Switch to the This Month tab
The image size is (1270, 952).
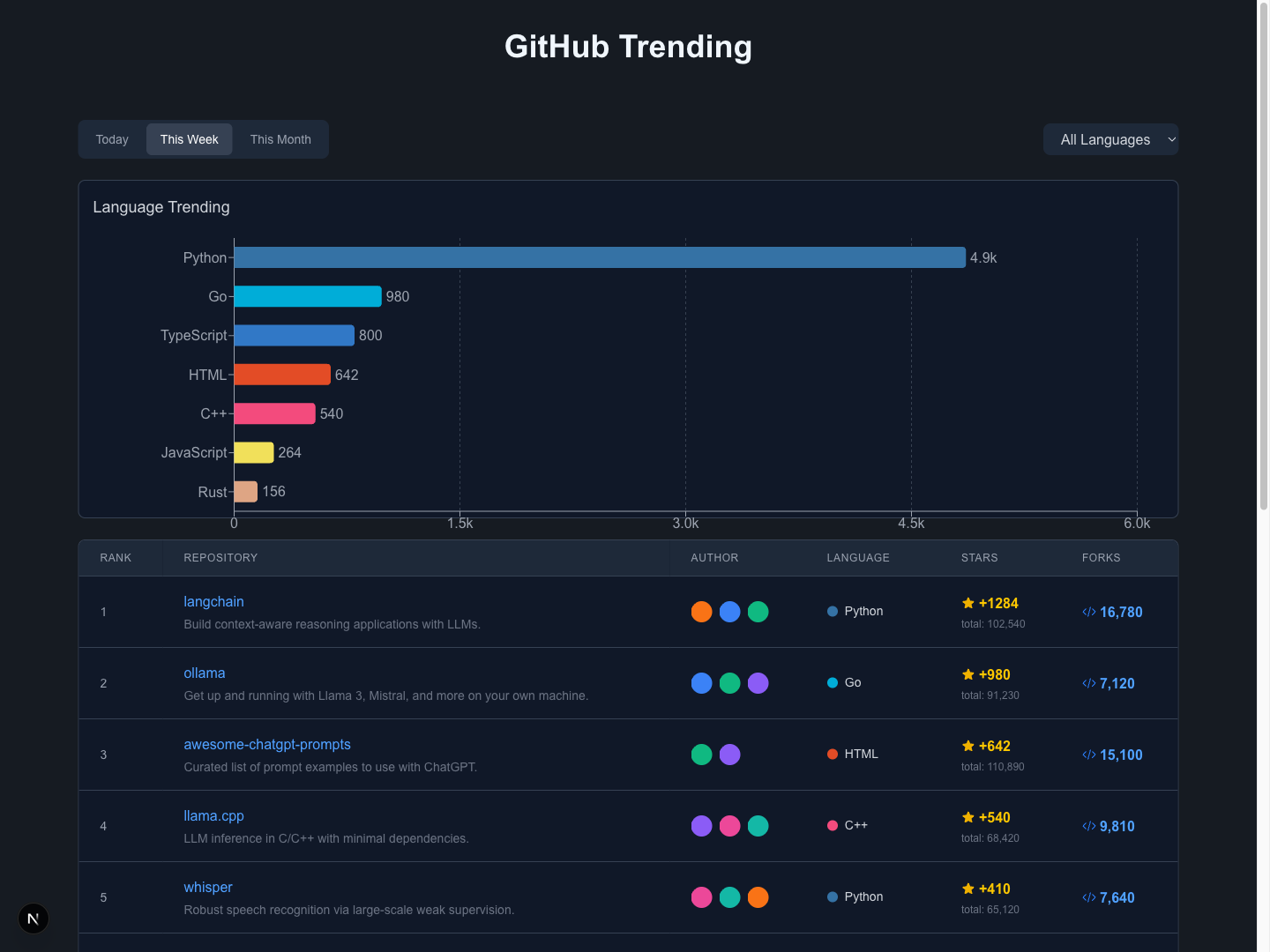click(x=280, y=139)
